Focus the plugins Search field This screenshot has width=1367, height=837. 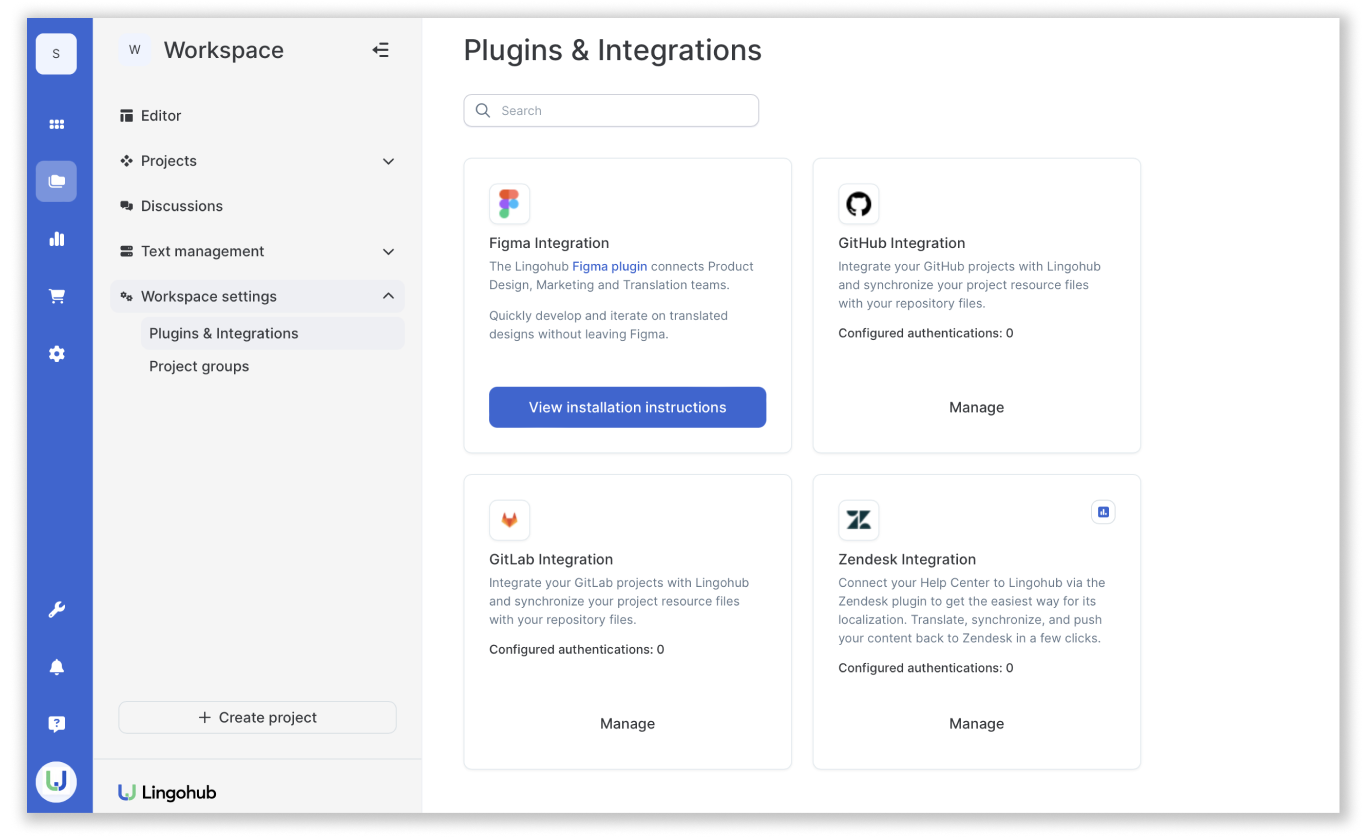[x=611, y=110]
